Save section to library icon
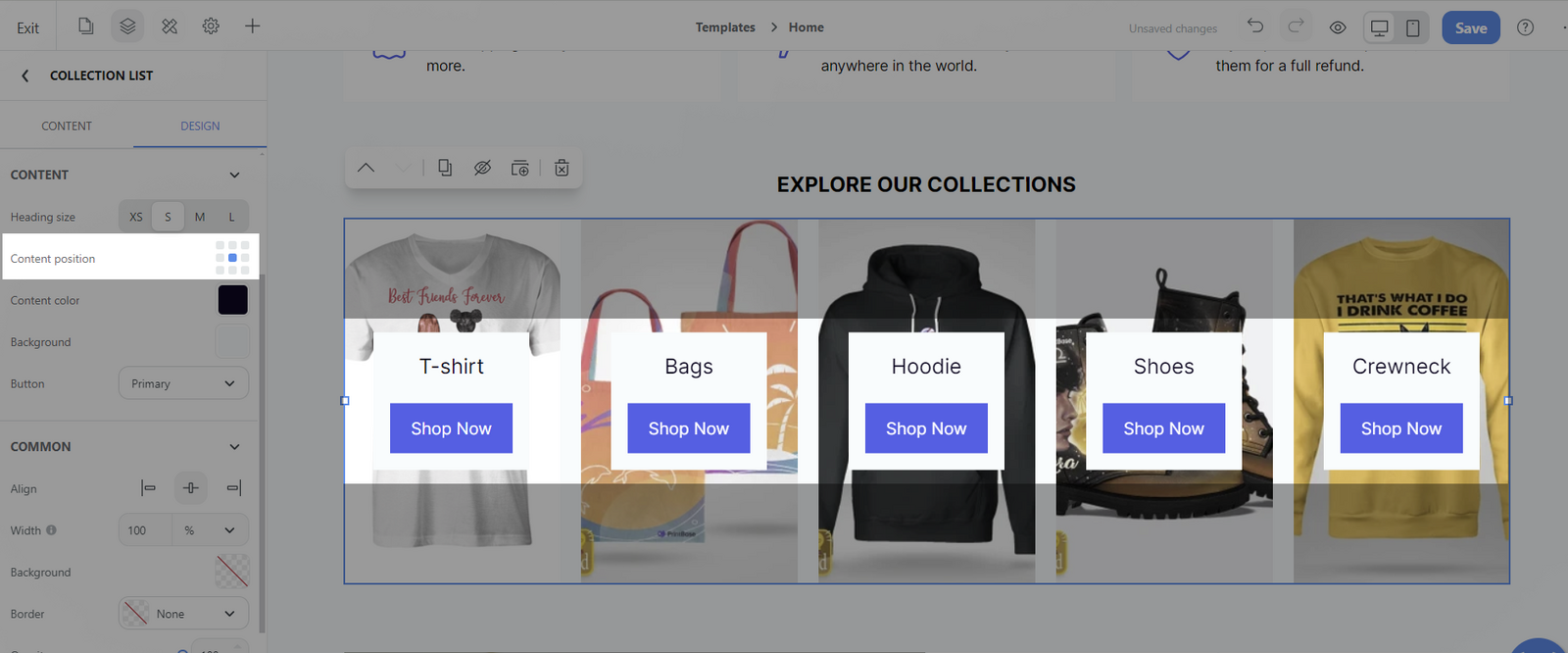The height and width of the screenshot is (653, 1568). point(520,168)
